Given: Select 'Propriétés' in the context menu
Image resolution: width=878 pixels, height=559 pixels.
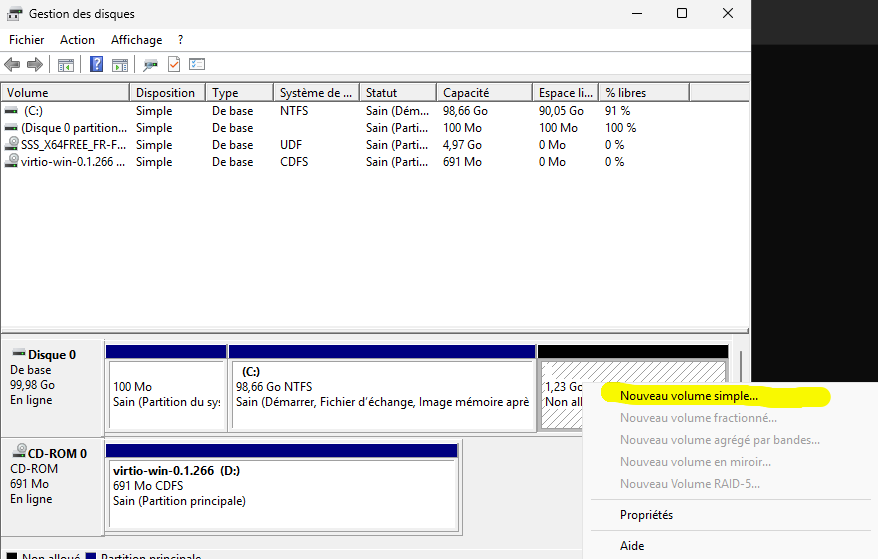Looking at the screenshot, I should click(x=646, y=515).
